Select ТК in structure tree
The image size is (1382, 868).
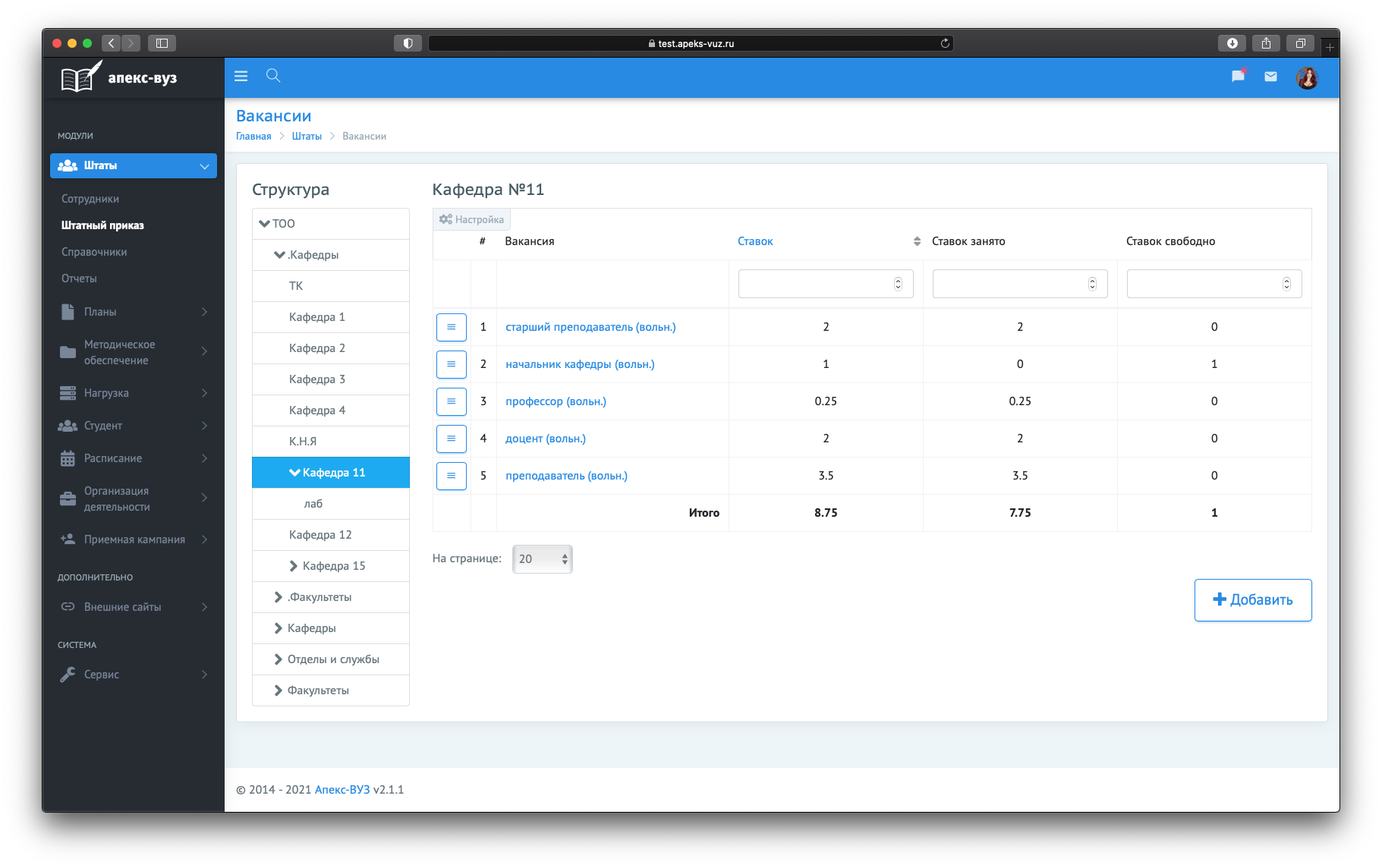(331, 286)
